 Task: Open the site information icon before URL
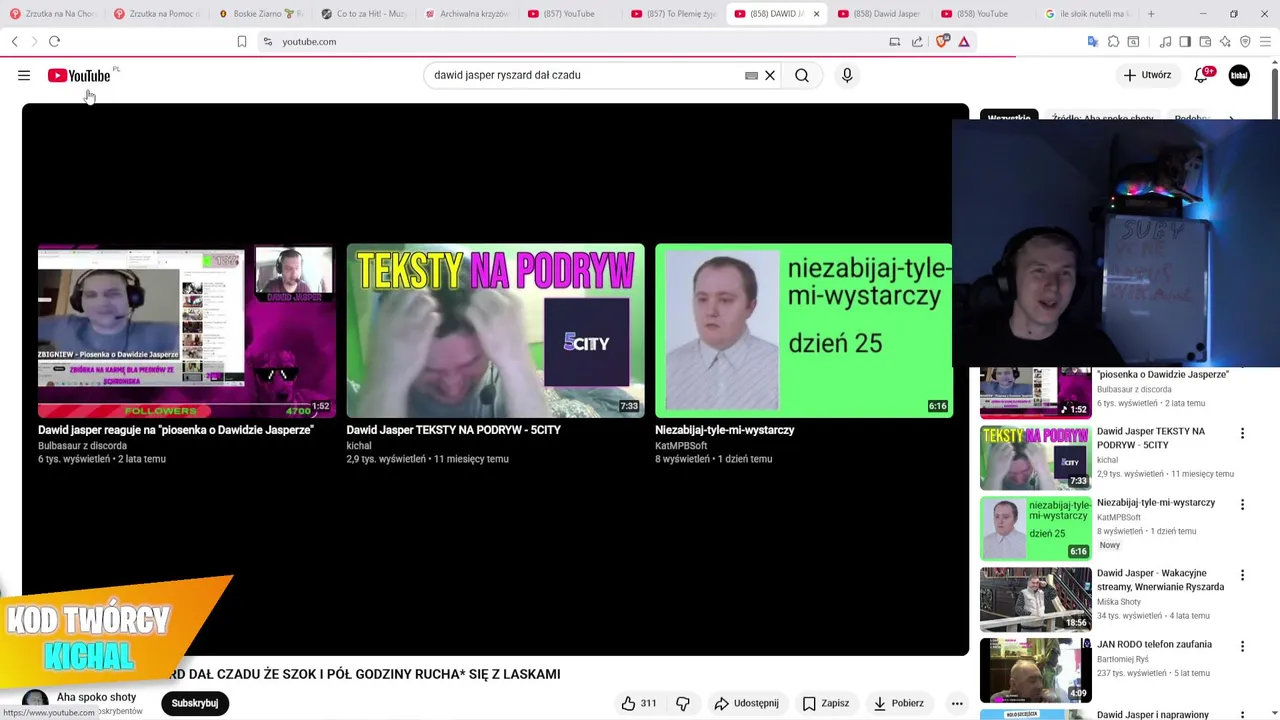coord(267,41)
